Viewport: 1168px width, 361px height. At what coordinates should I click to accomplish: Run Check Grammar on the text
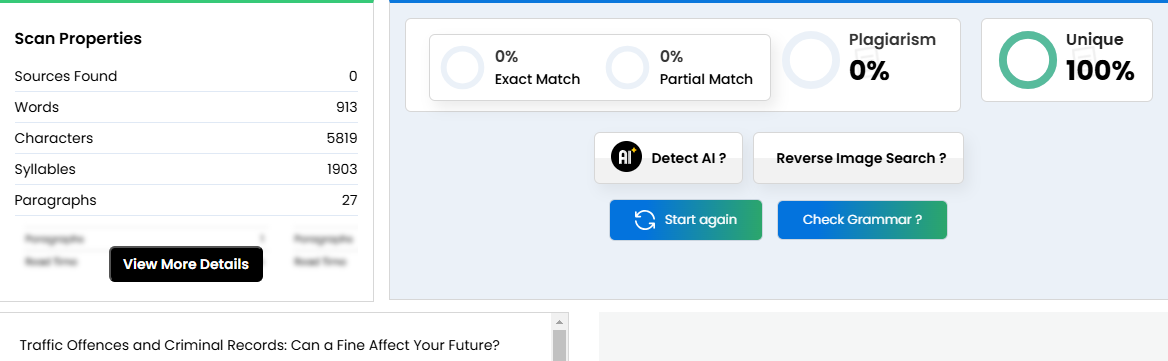(862, 220)
